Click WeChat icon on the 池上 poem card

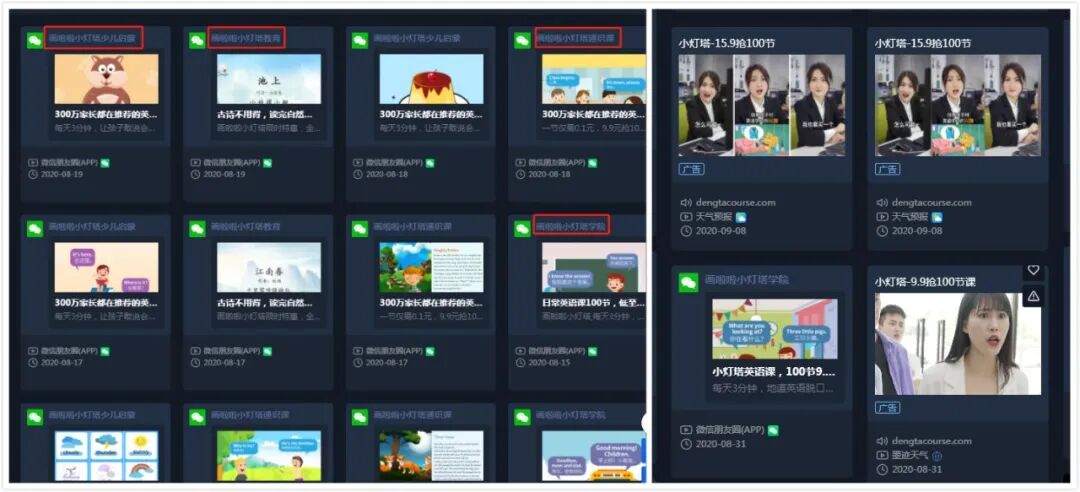[197, 41]
